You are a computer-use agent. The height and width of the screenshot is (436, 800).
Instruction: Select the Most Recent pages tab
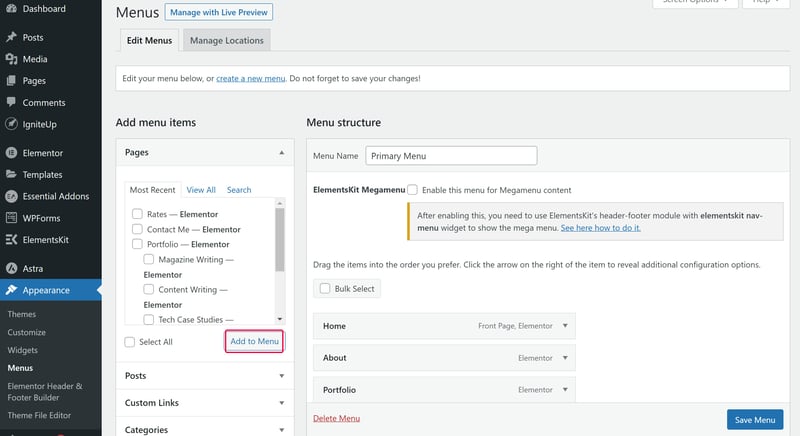pyautogui.click(x=152, y=190)
